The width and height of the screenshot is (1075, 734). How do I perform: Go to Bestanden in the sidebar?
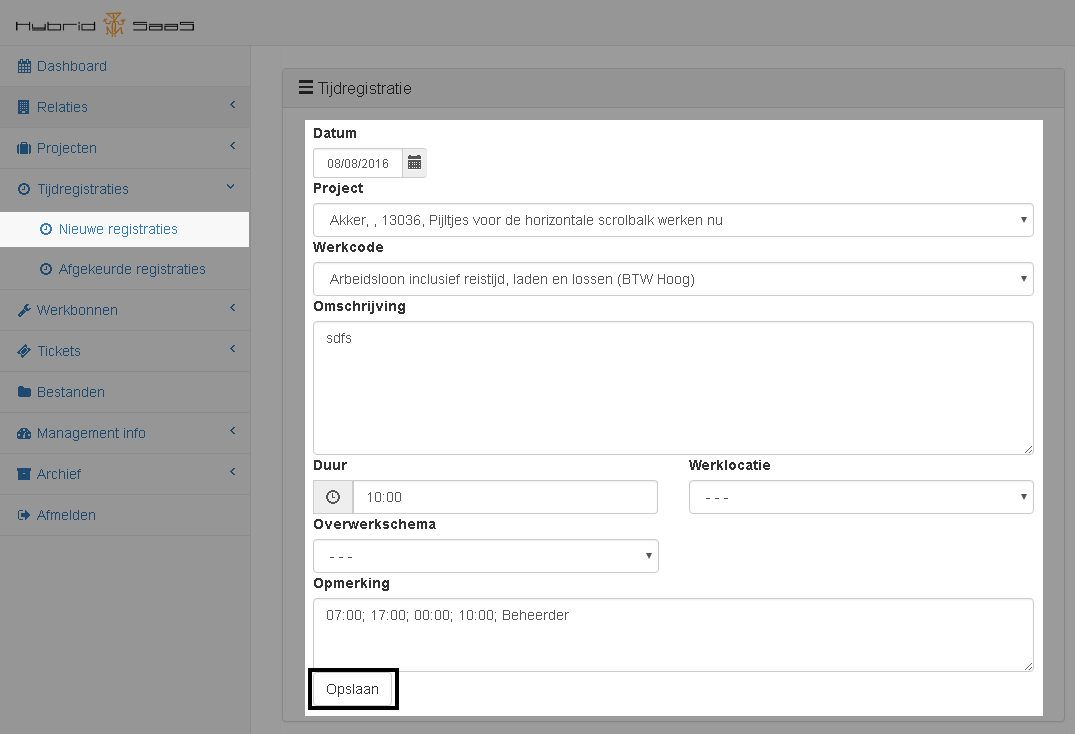pyautogui.click(x=70, y=392)
